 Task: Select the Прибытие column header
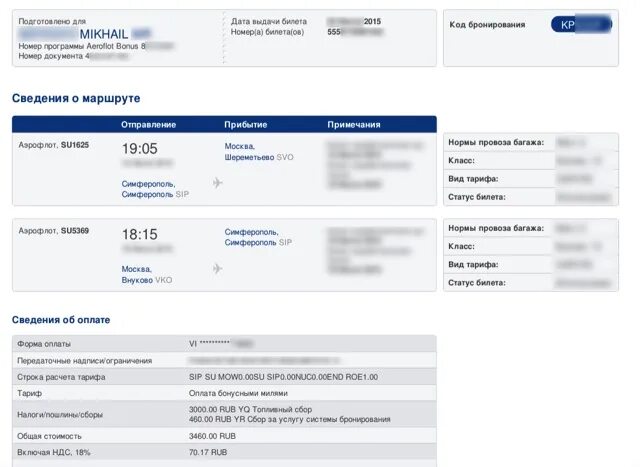[245, 124]
